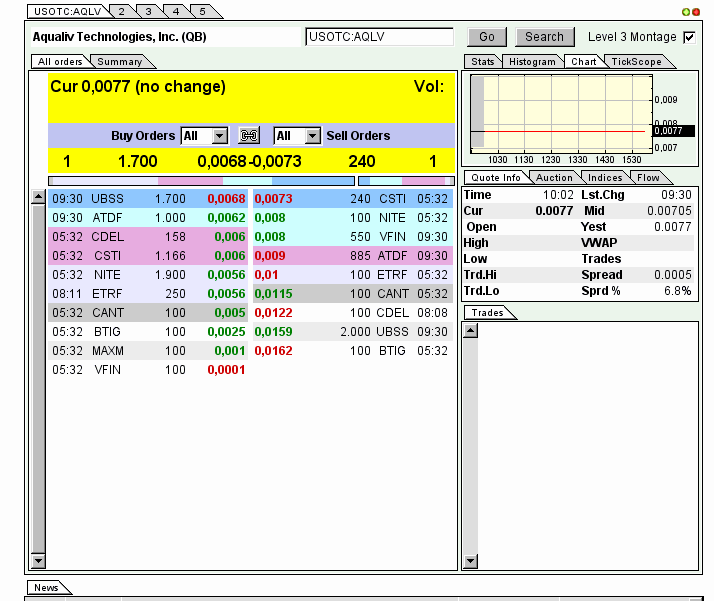Select the Trades tab
The height and width of the screenshot is (601, 714).
(487, 312)
